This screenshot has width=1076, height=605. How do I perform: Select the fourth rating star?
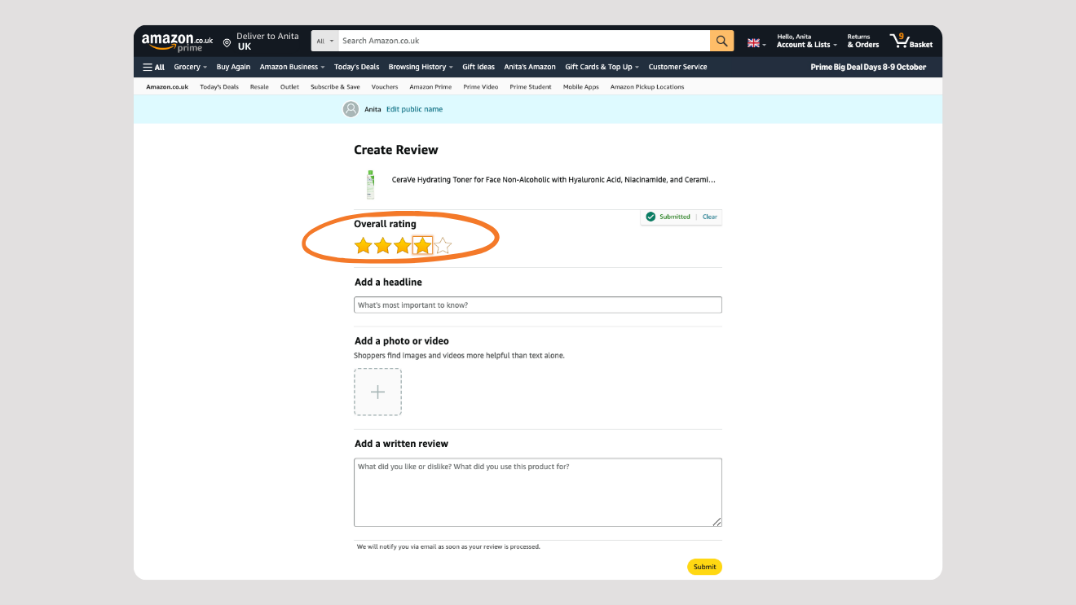pyautogui.click(x=422, y=246)
